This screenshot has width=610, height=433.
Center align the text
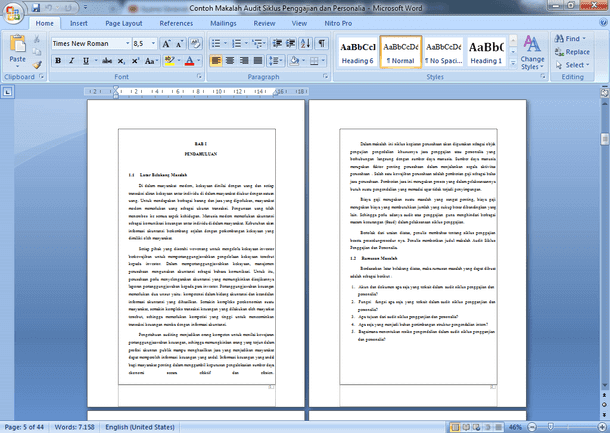[x=230, y=61]
